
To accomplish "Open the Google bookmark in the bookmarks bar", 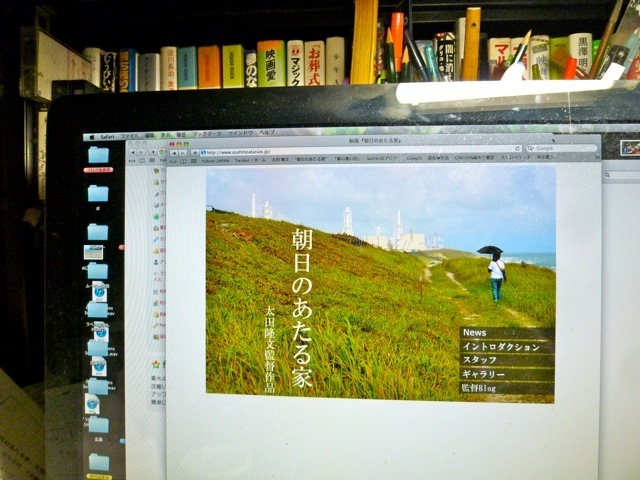I will click(x=414, y=158).
